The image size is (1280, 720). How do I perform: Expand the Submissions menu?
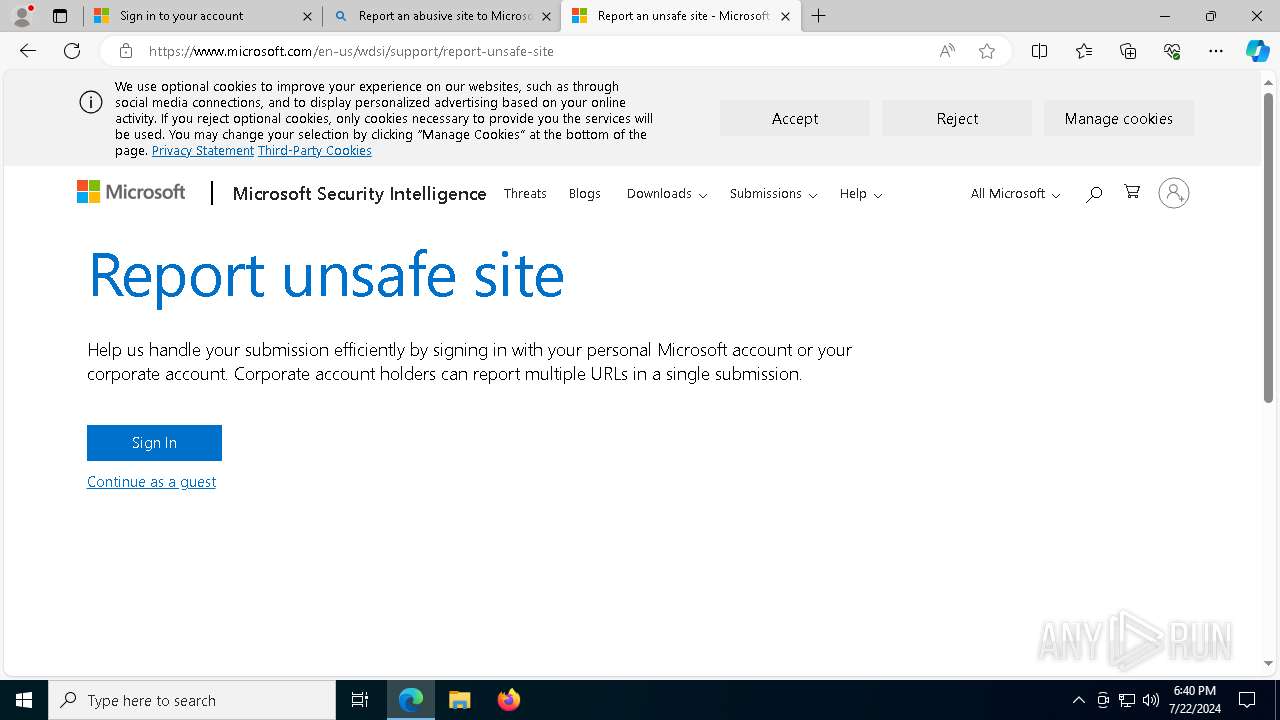773,193
